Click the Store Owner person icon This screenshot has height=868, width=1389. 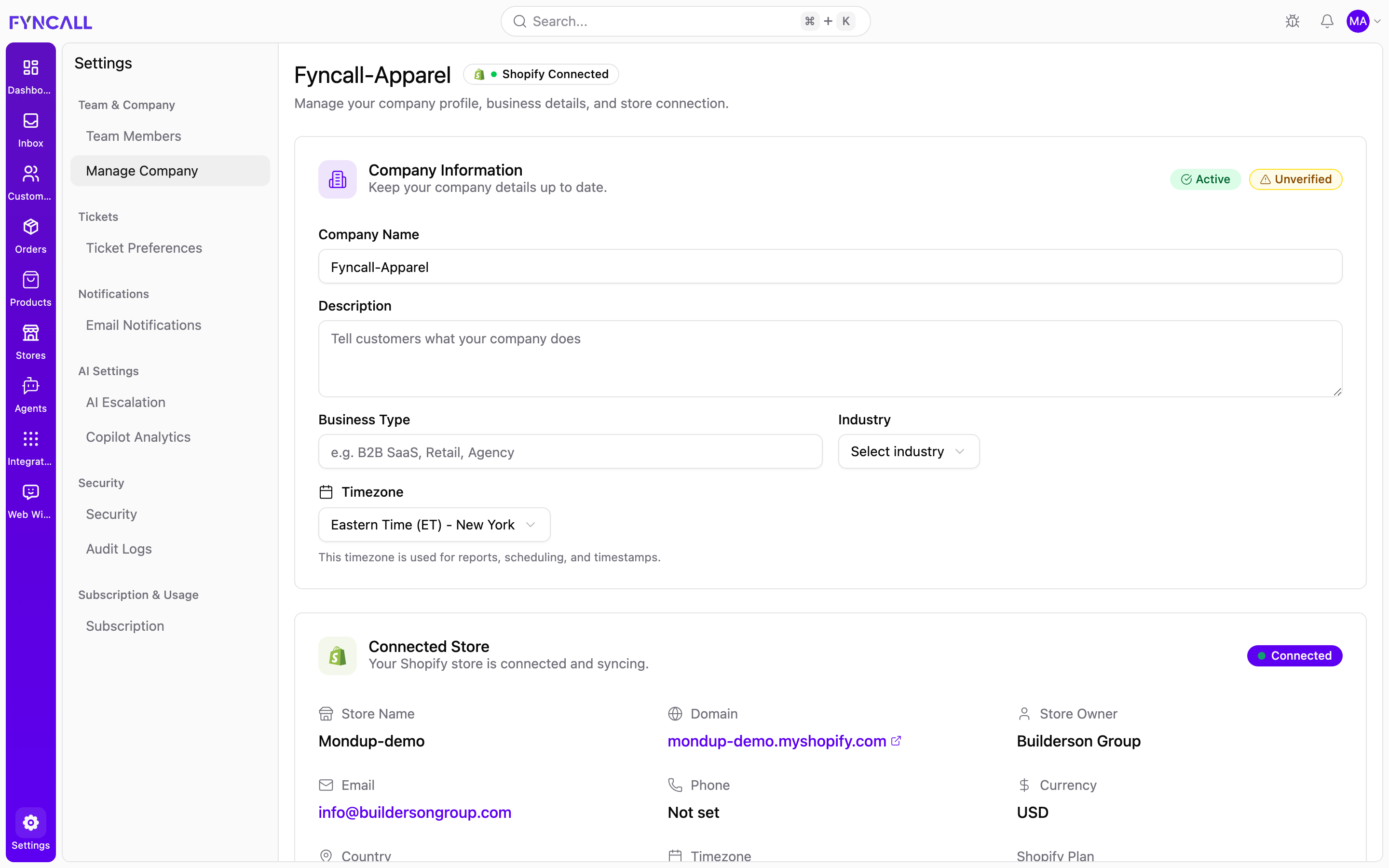coord(1024,714)
